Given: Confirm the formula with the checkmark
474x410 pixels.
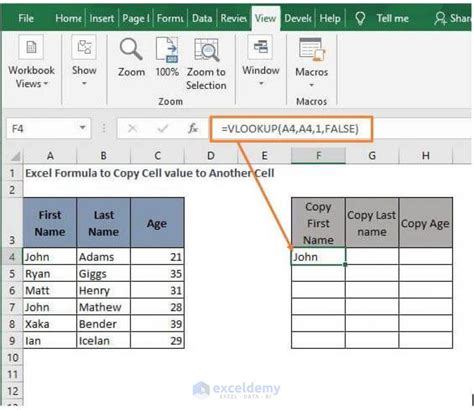Looking at the screenshot, I should [163, 128].
